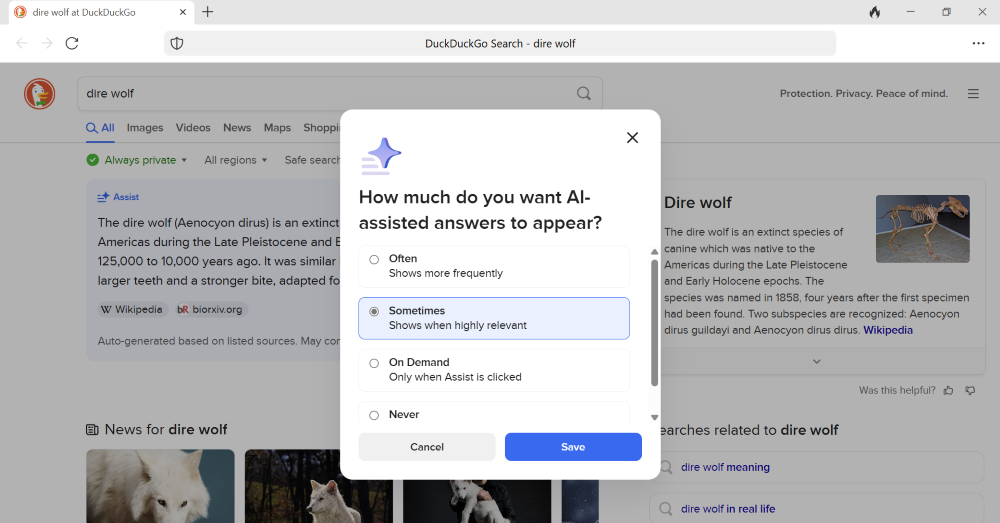Viewport: 1000px width, 523px height.
Task: Open the Wikipedia source chip
Action: click(x=132, y=309)
